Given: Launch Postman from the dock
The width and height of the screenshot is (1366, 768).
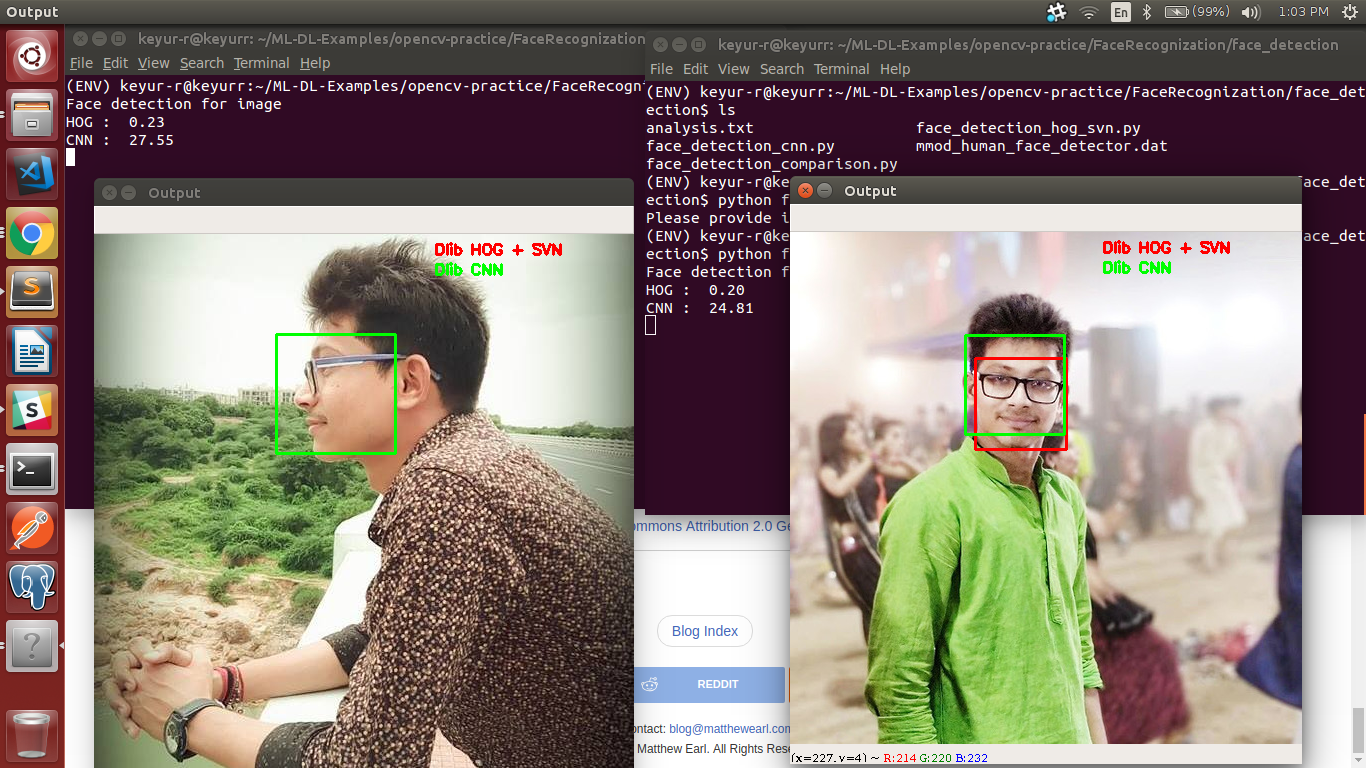Looking at the screenshot, I should point(32,528).
